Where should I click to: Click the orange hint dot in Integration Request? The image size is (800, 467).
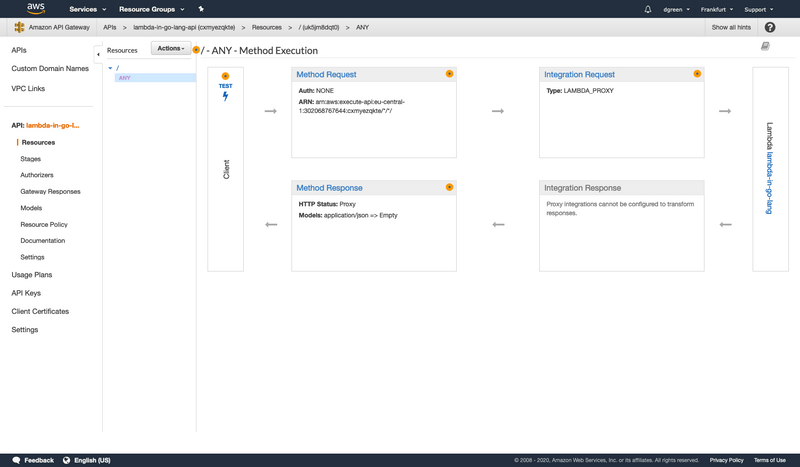697,74
